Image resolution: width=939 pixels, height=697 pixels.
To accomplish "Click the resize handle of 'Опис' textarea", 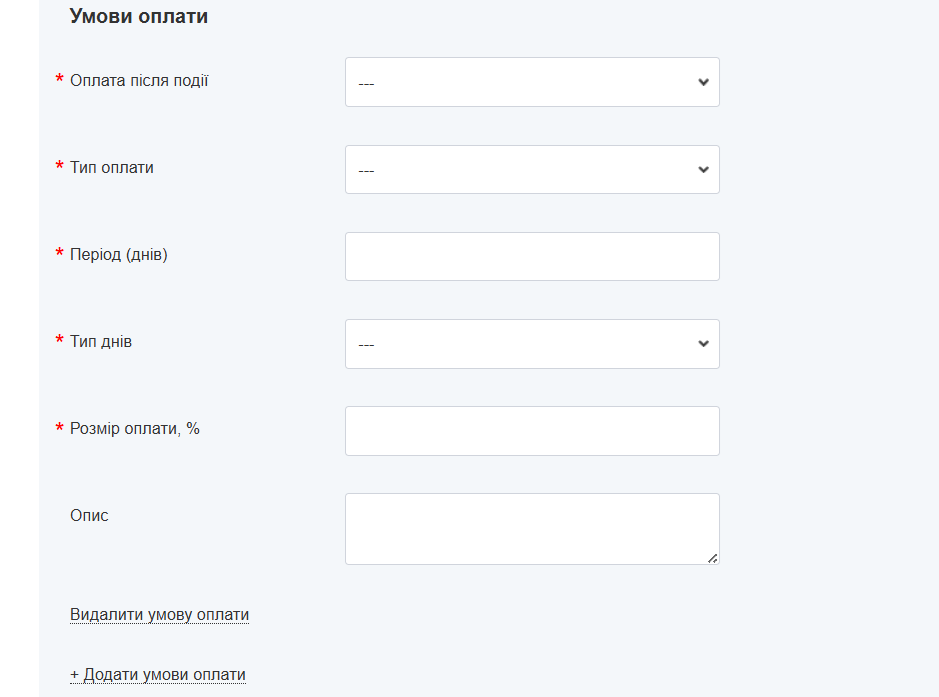I will (712, 558).
